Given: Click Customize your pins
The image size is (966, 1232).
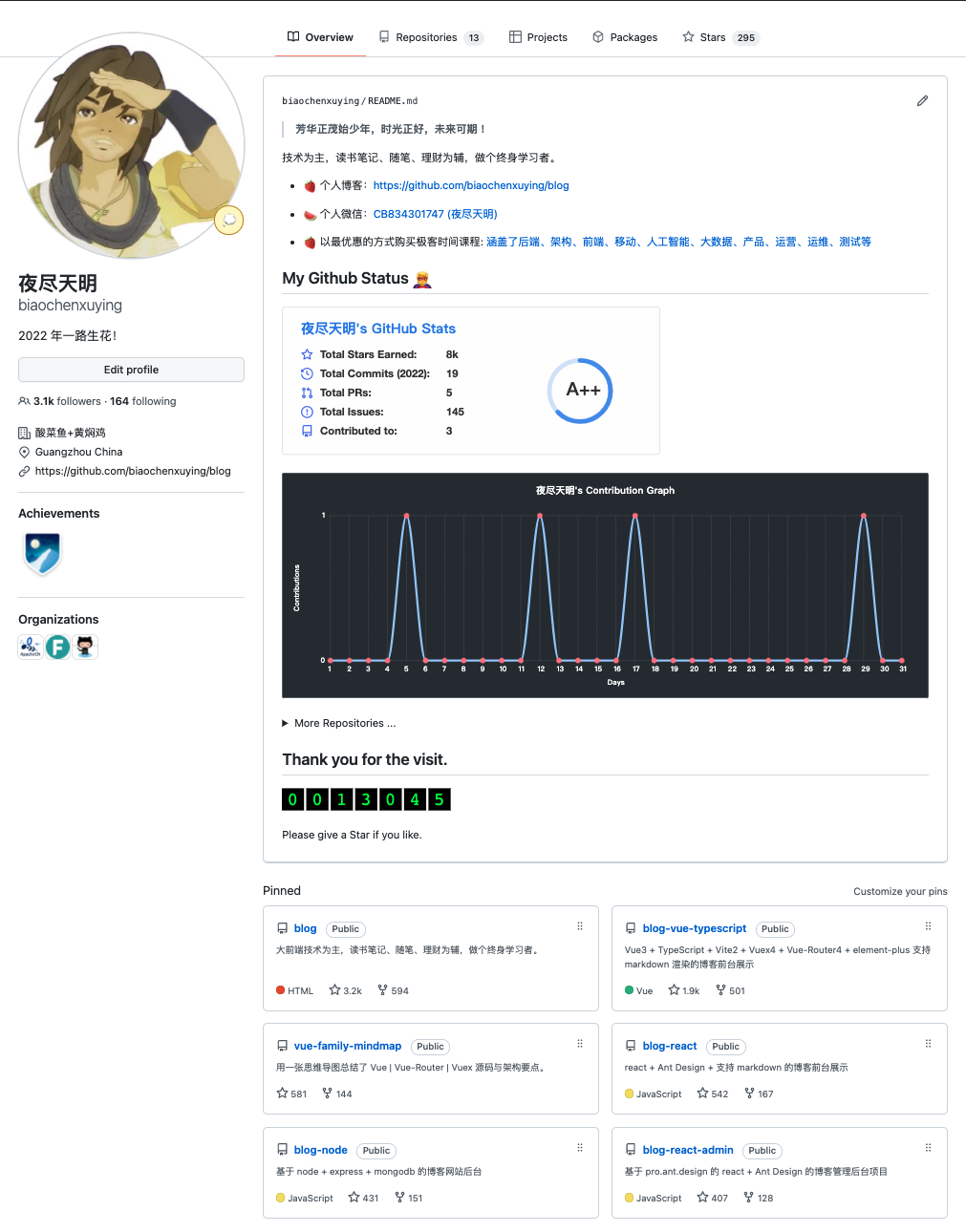Looking at the screenshot, I should pos(900,891).
